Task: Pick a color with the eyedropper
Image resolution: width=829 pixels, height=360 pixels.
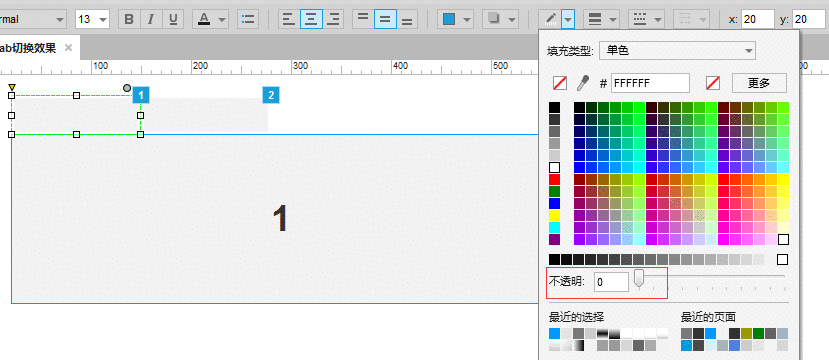Action: (x=583, y=83)
